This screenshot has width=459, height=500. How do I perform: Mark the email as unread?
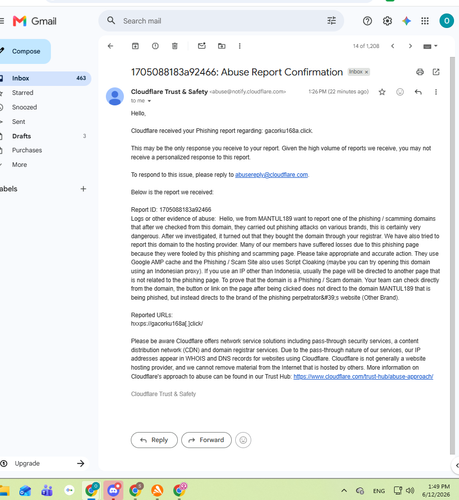pos(202,46)
